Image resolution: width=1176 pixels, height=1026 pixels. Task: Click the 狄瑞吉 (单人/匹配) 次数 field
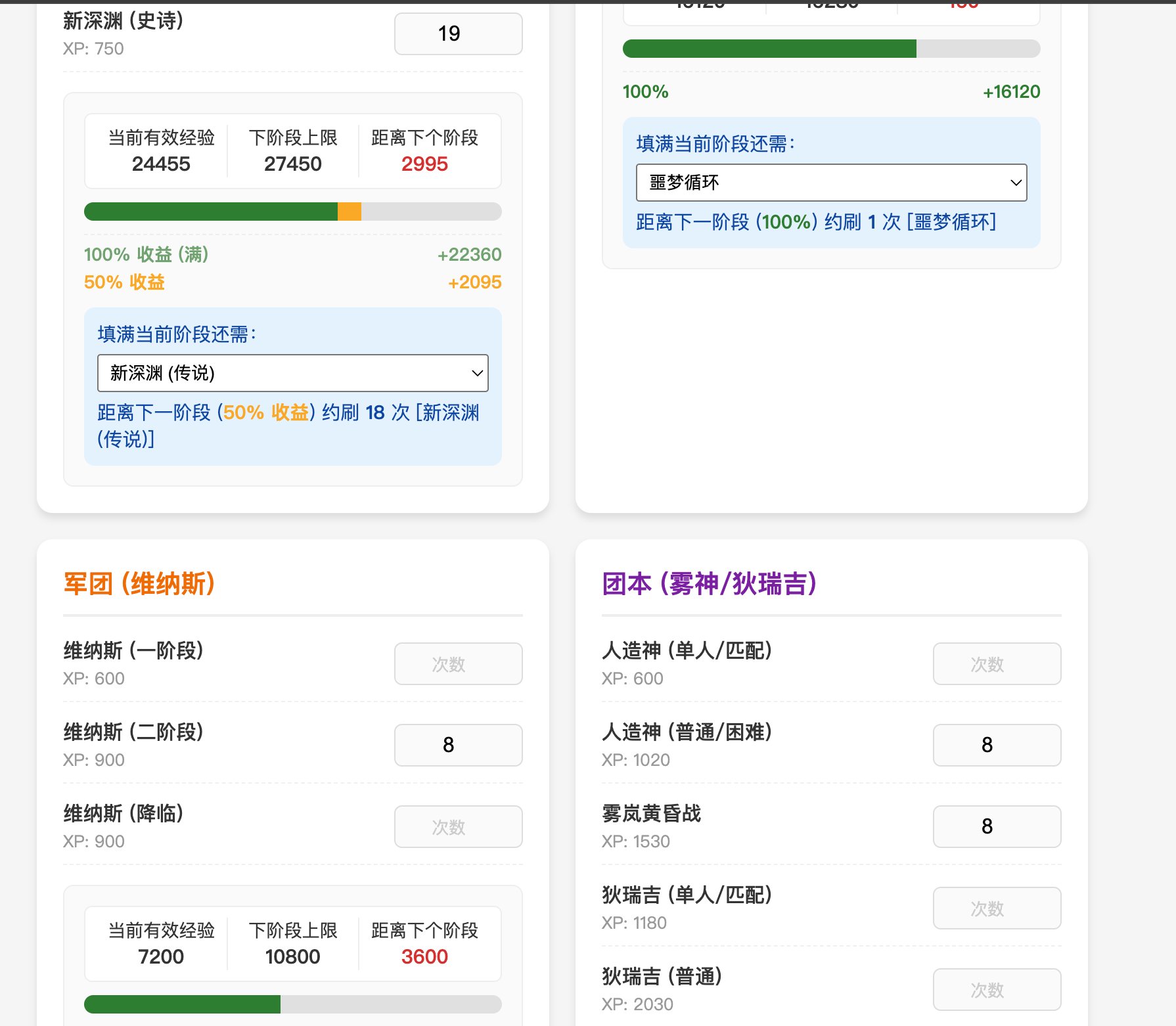[997, 908]
